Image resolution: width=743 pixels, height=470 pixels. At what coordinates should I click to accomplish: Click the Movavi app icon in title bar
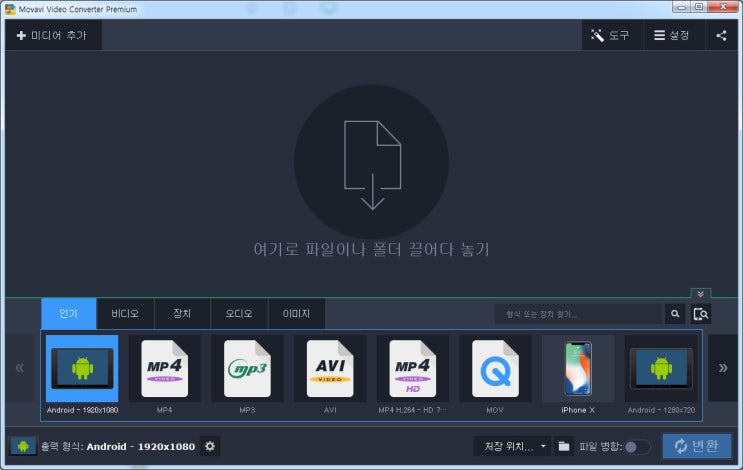(10, 9)
